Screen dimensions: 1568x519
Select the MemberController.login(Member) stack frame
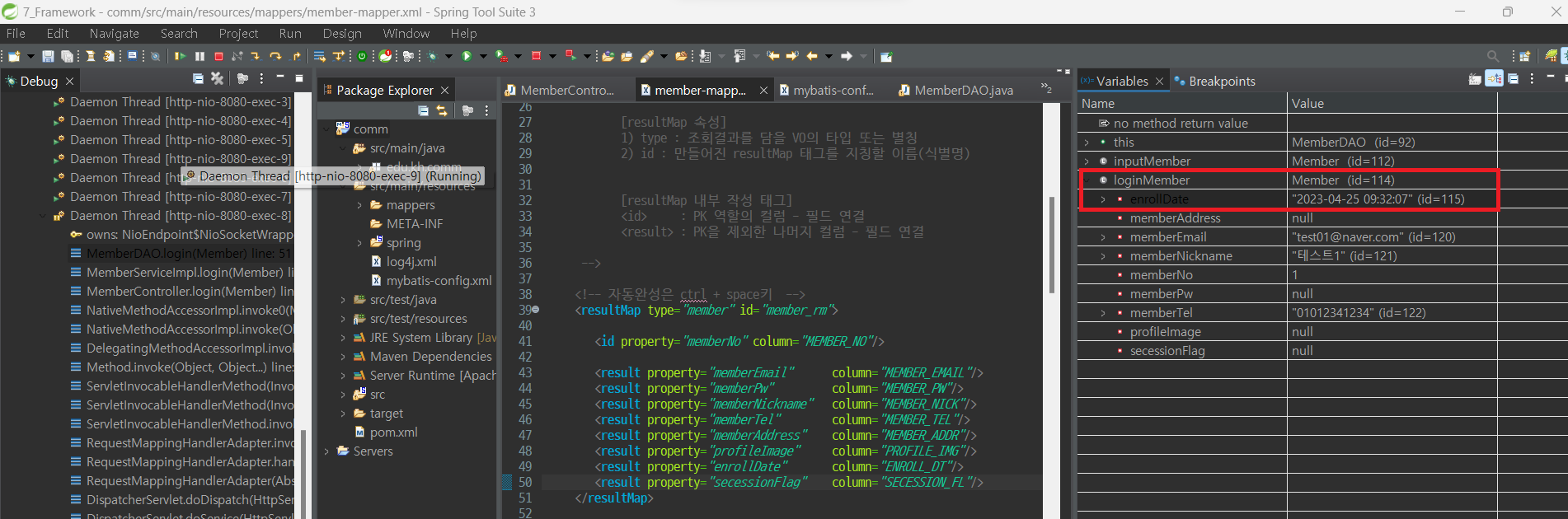tap(181, 292)
